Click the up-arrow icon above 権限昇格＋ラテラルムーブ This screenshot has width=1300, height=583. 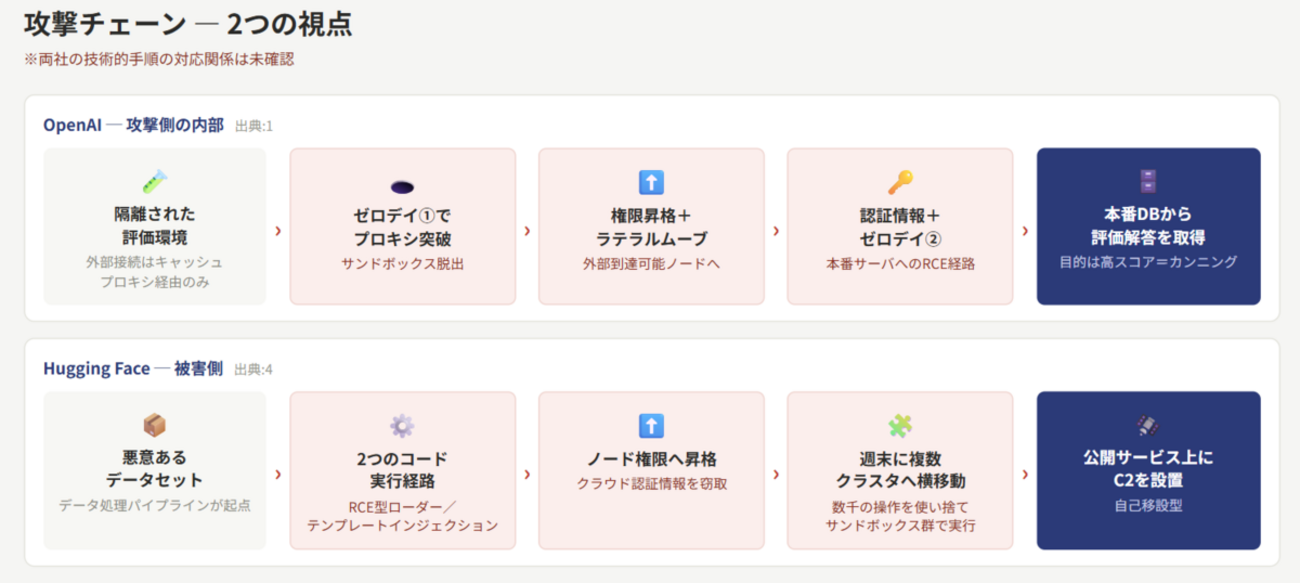point(651,182)
